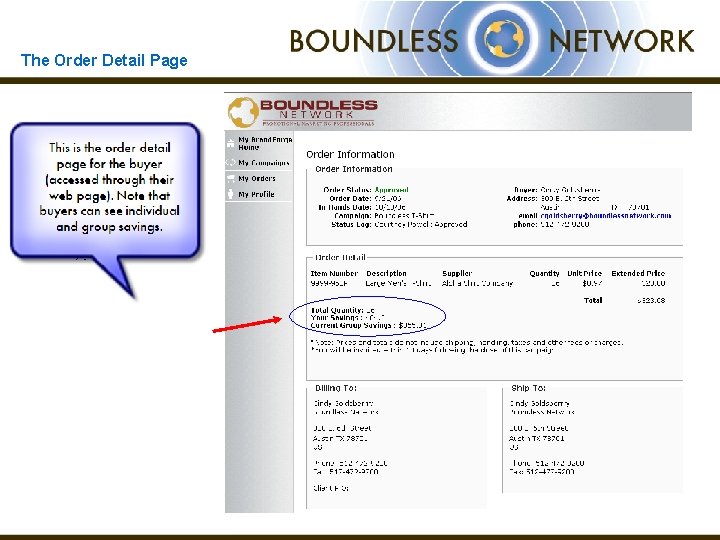
Task: Click the home icon beside My Brand Forge
Action: pyautogui.click(x=231, y=144)
